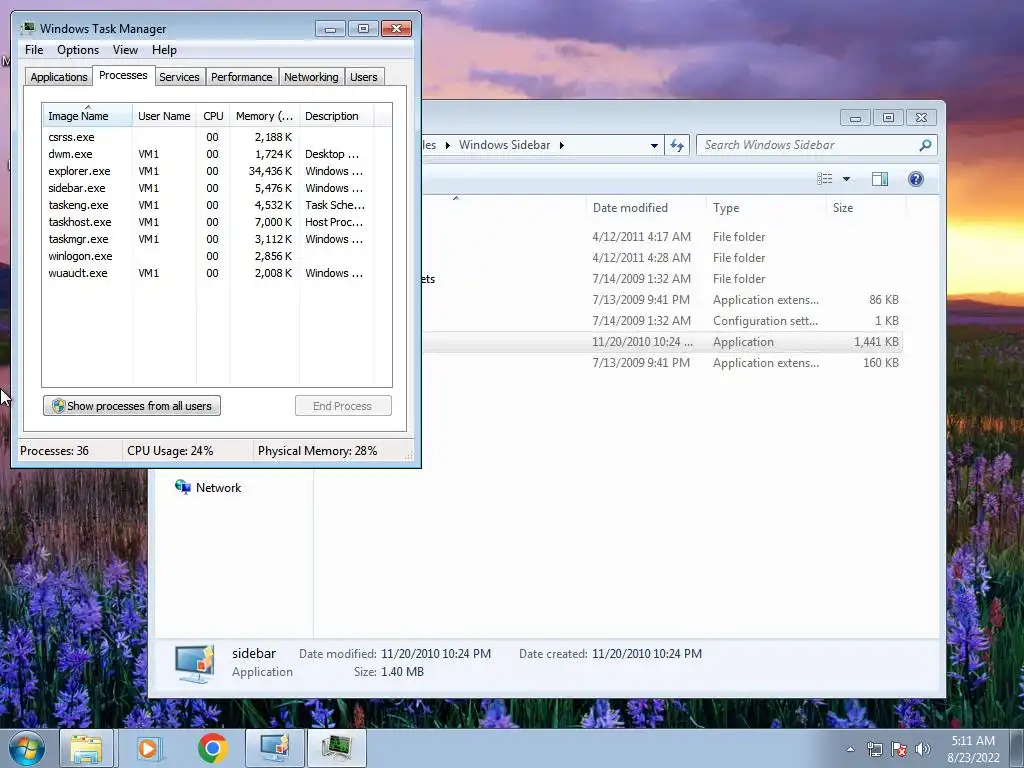The height and width of the screenshot is (768, 1024).
Task: Show hidden system tray icons
Action: click(x=850, y=749)
